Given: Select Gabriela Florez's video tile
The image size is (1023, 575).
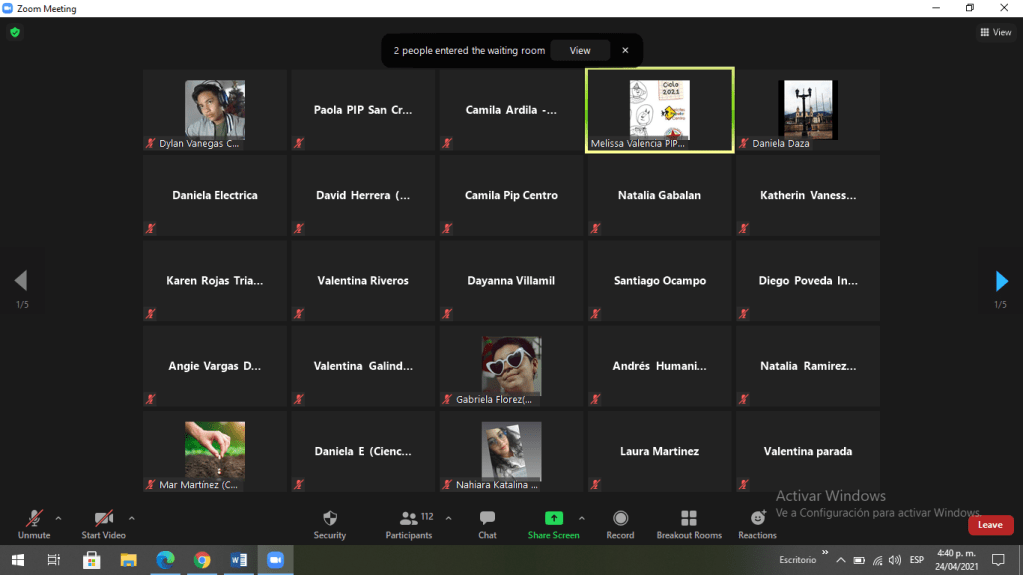Looking at the screenshot, I should pyautogui.click(x=511, y=366).
